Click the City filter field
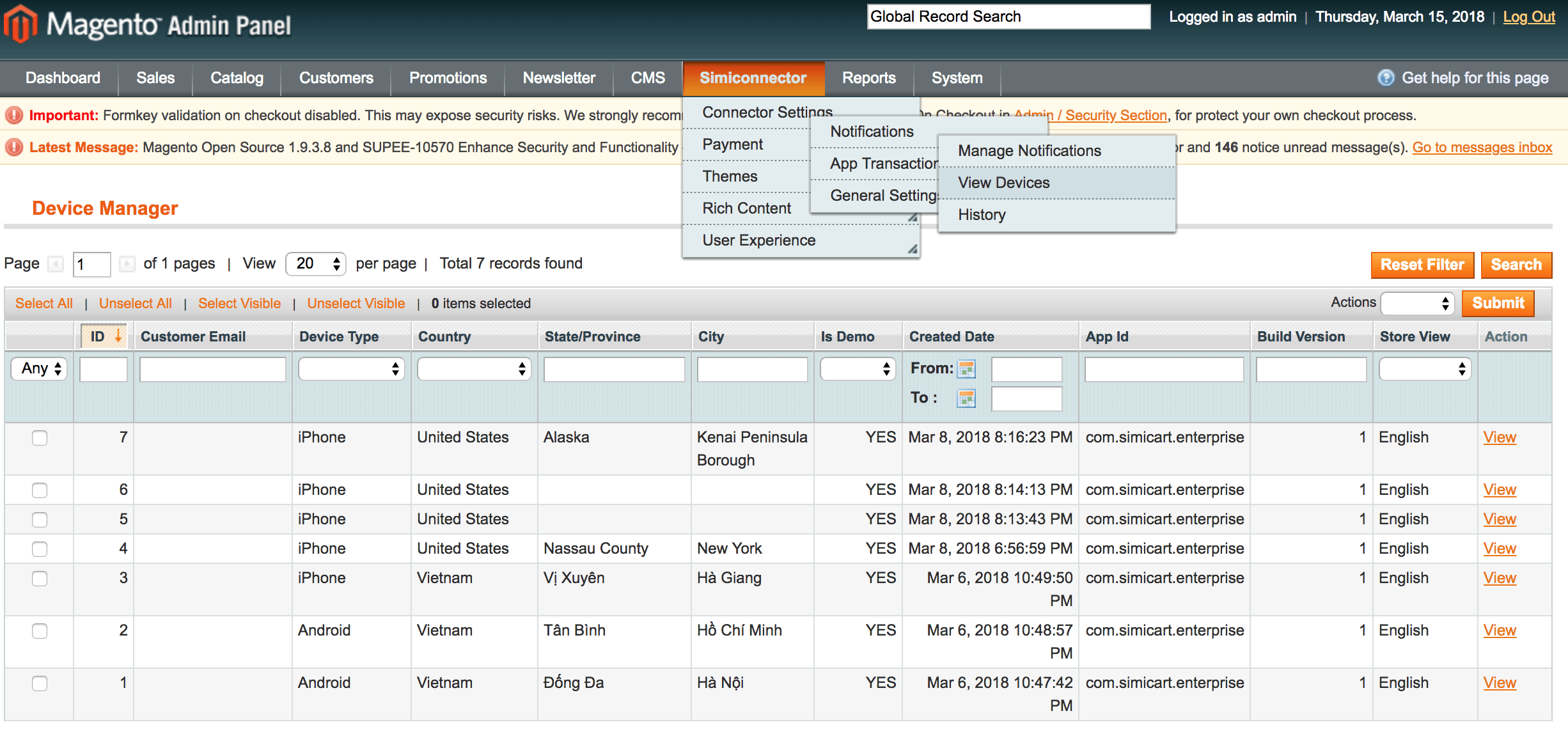The height and width of the screenshot is (734, 1568). tap(752, 370)
